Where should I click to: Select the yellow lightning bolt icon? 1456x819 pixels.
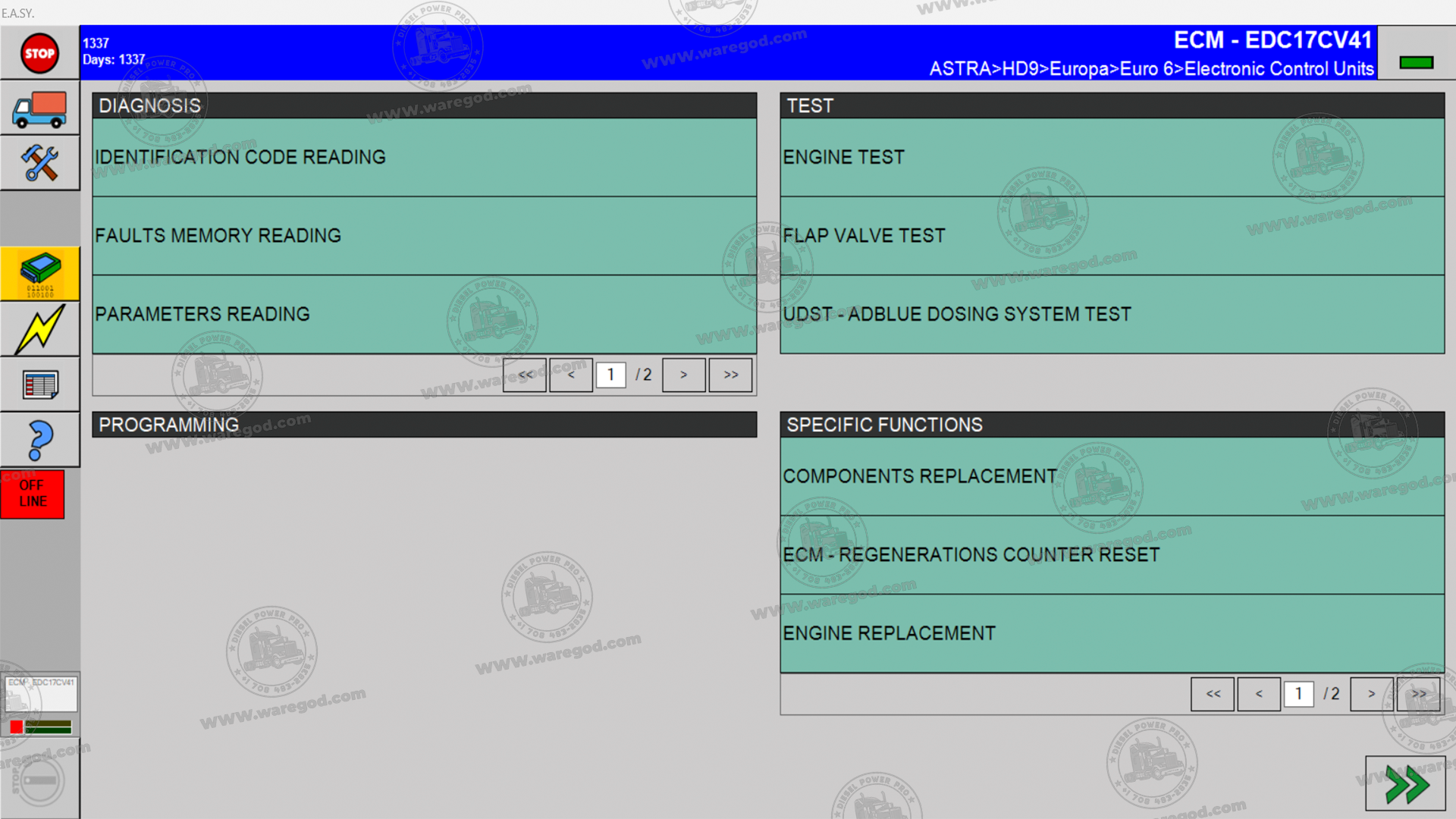coord(39,329)
